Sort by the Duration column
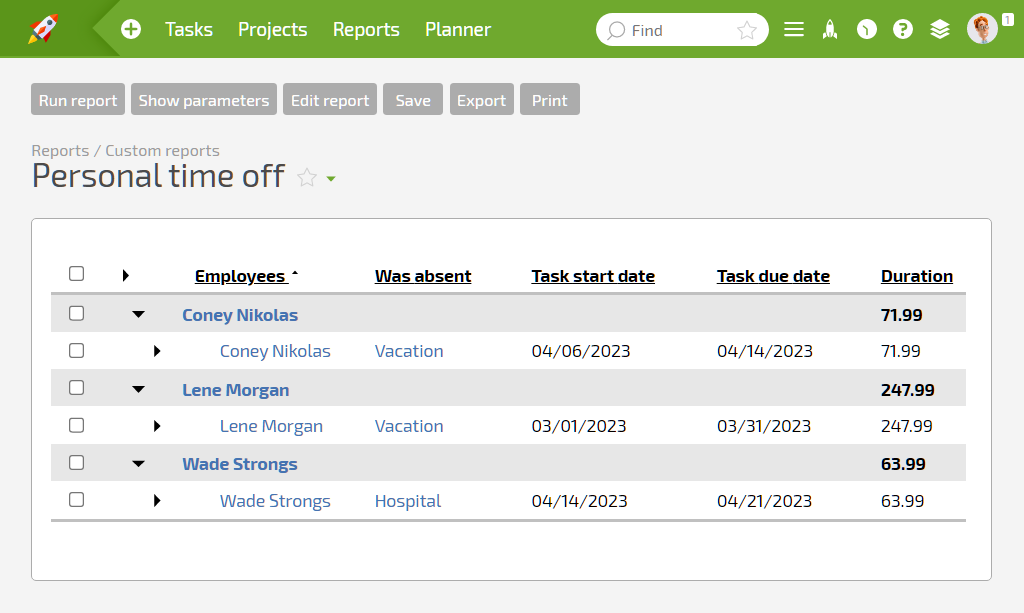 click(917, 276)
